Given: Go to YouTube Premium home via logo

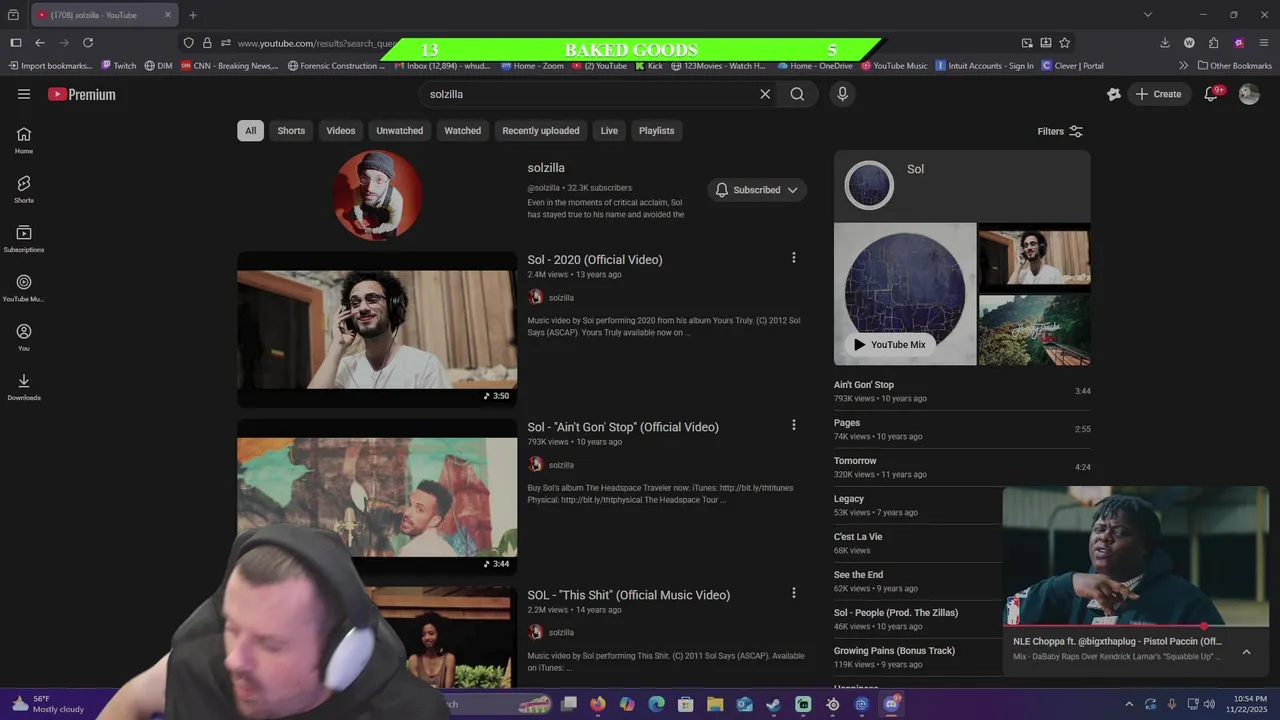Looking at the screenshot, I should click(82, 94).
